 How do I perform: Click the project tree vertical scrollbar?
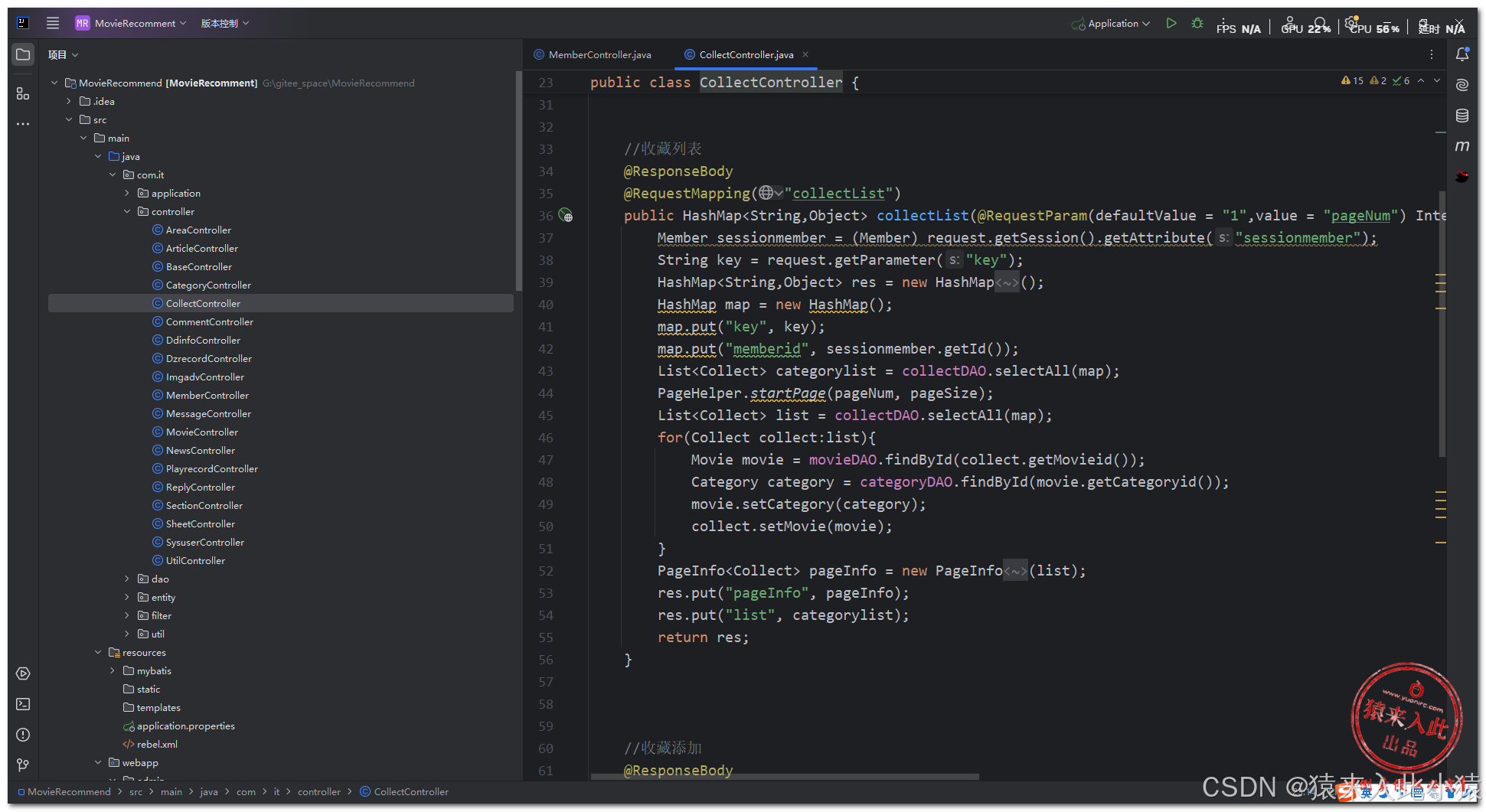click(x=519, y=181)
